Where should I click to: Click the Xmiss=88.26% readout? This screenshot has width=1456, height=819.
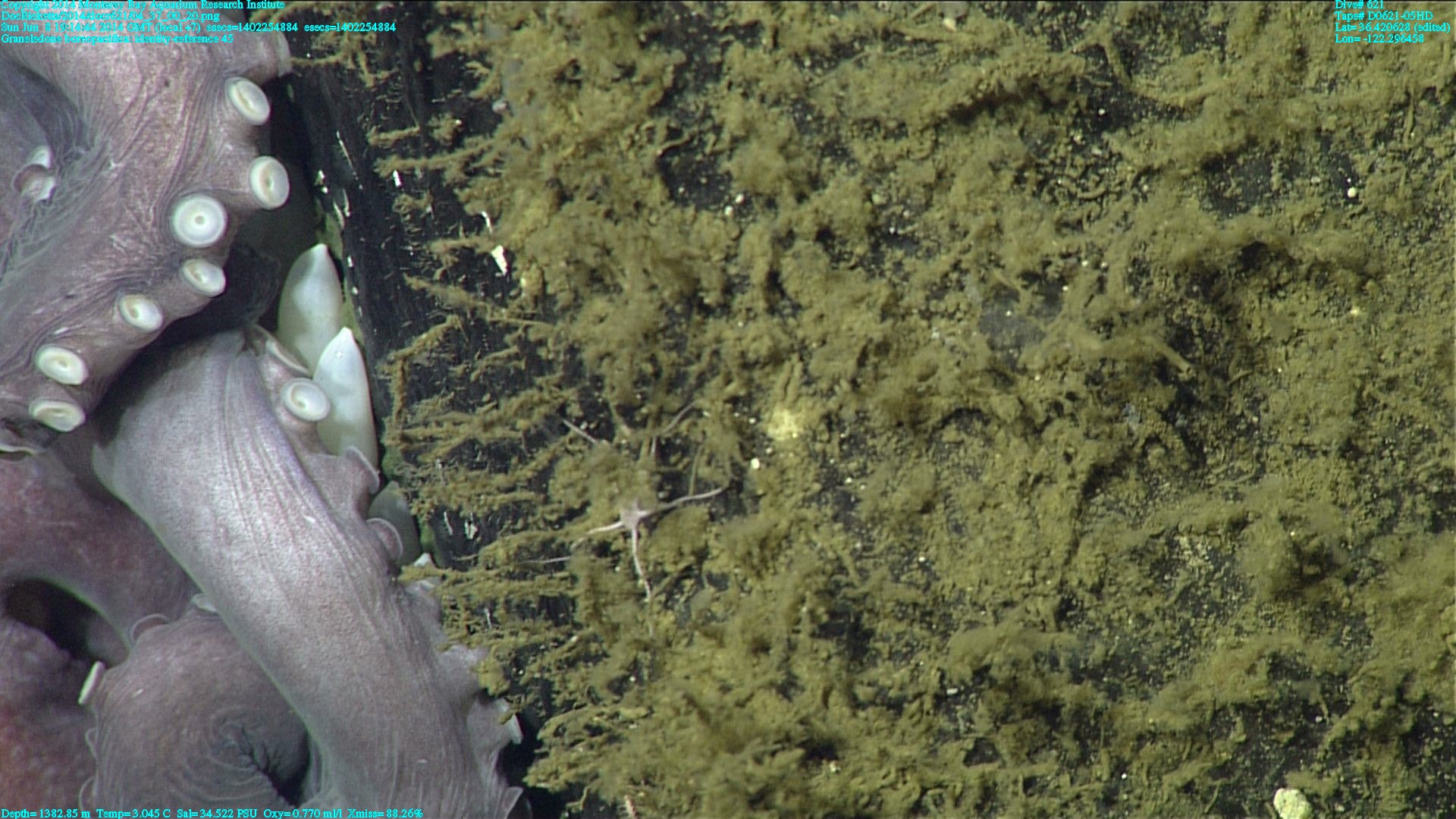tap(384, 813)
